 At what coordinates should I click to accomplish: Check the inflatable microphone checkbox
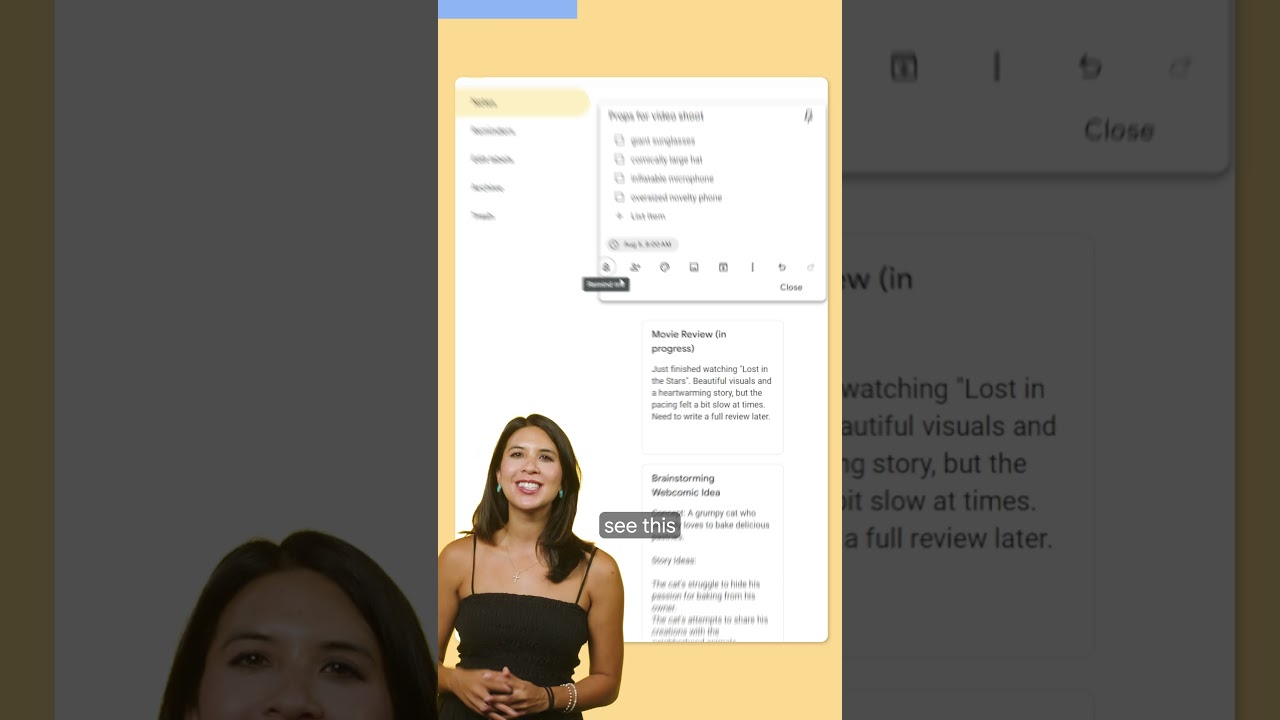point(619,178)
